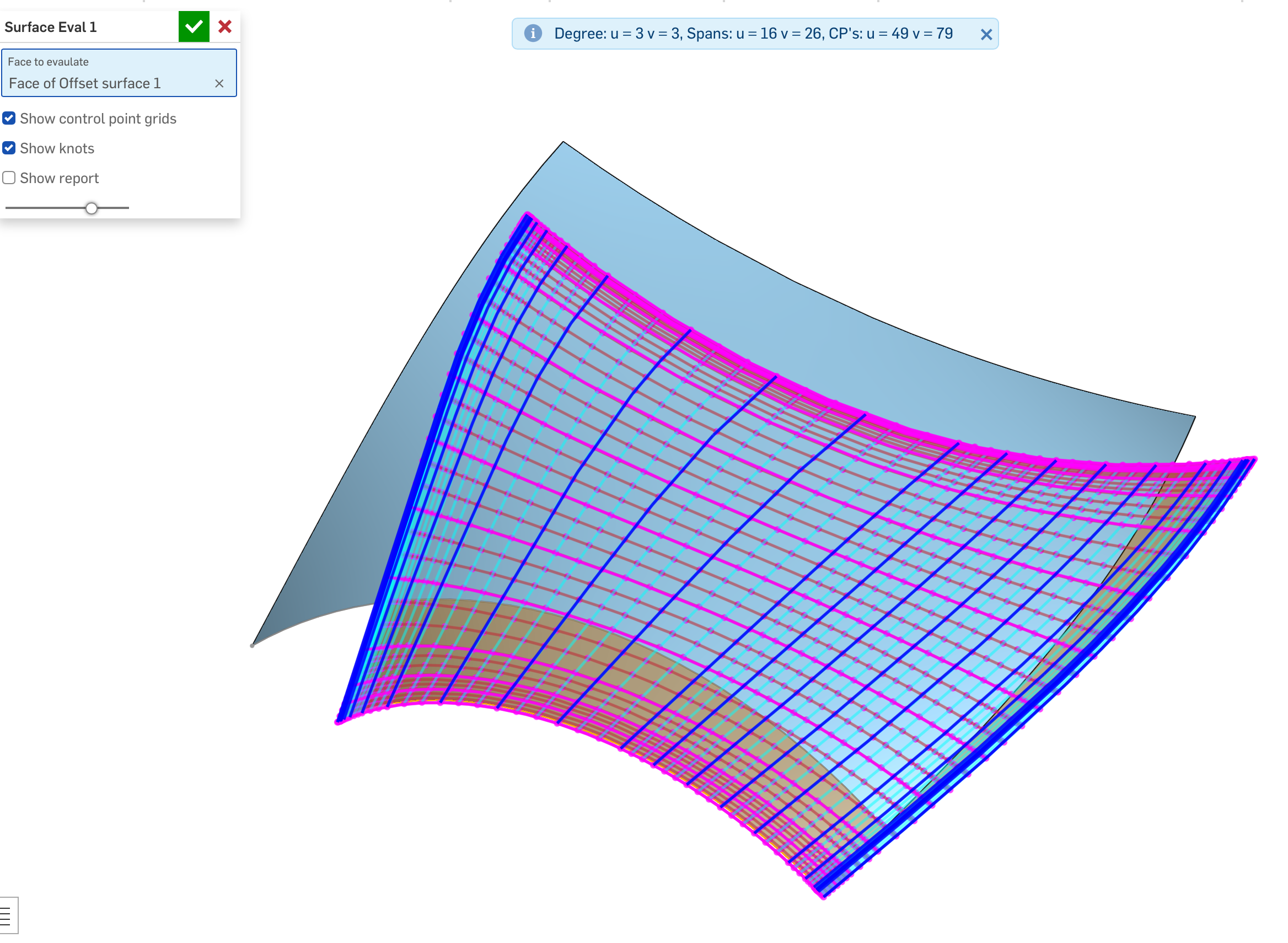Enable the Show report checkbox
Image resolution: width=1288 pixels, height=943 pixels.
[9, 178]
